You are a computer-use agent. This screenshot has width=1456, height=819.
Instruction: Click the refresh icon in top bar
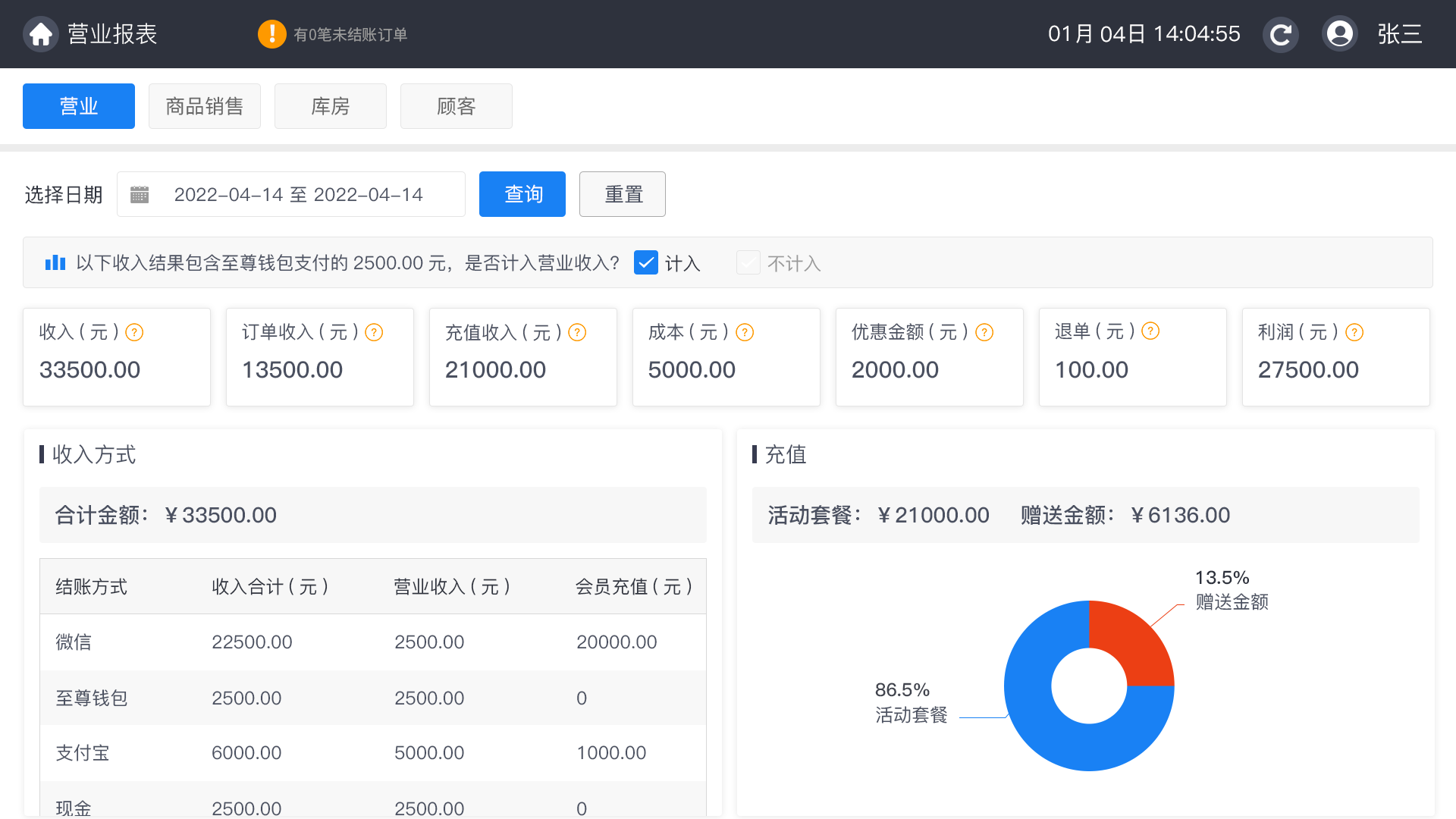click(x=1280, y=34)
